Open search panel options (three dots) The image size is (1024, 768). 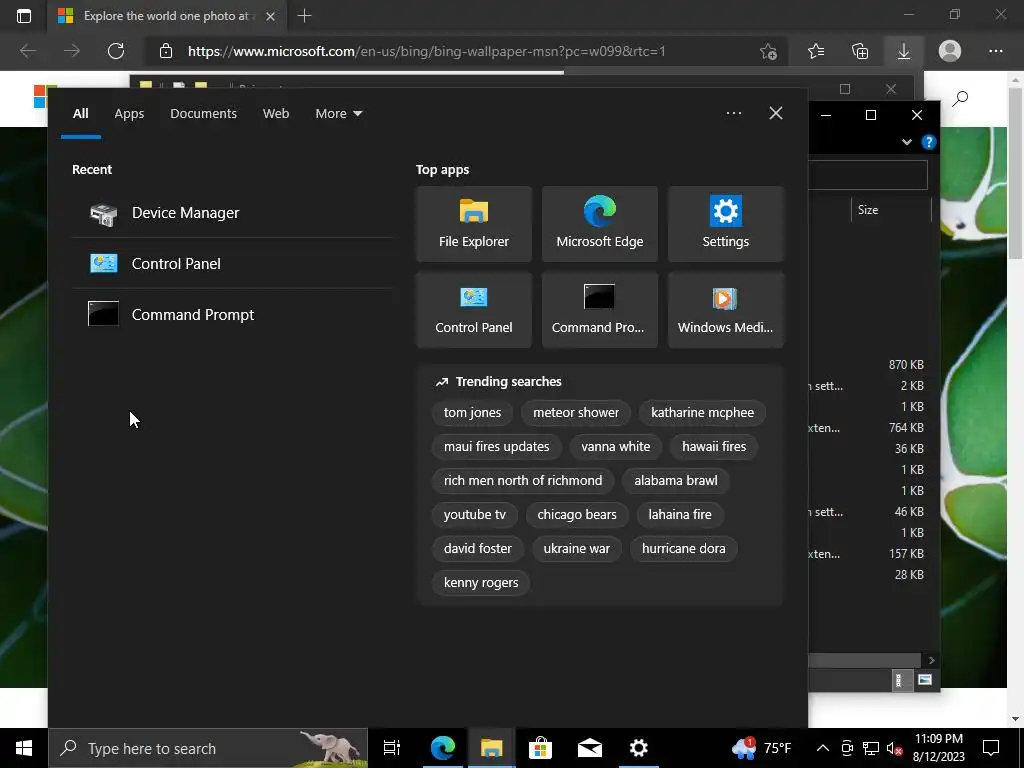tap(733, 113)
